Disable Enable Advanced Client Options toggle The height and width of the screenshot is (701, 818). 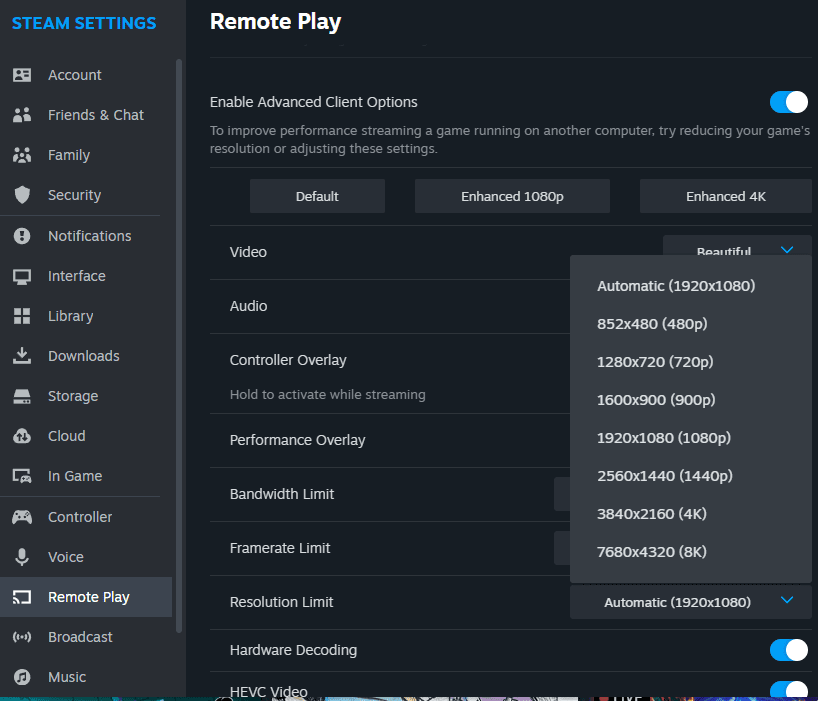[788, 102]
